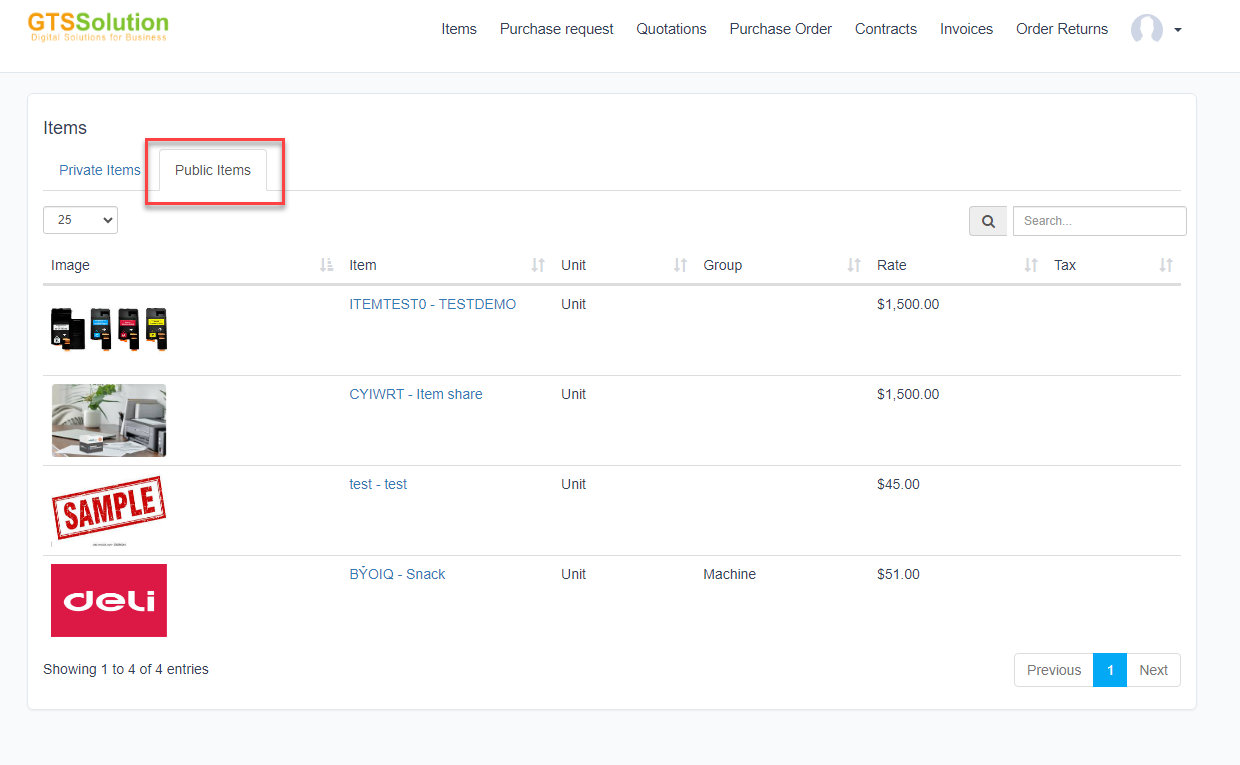The image size is (1240, 765).
Task: Switch to the Private Items tab
Action: point(100,170)
